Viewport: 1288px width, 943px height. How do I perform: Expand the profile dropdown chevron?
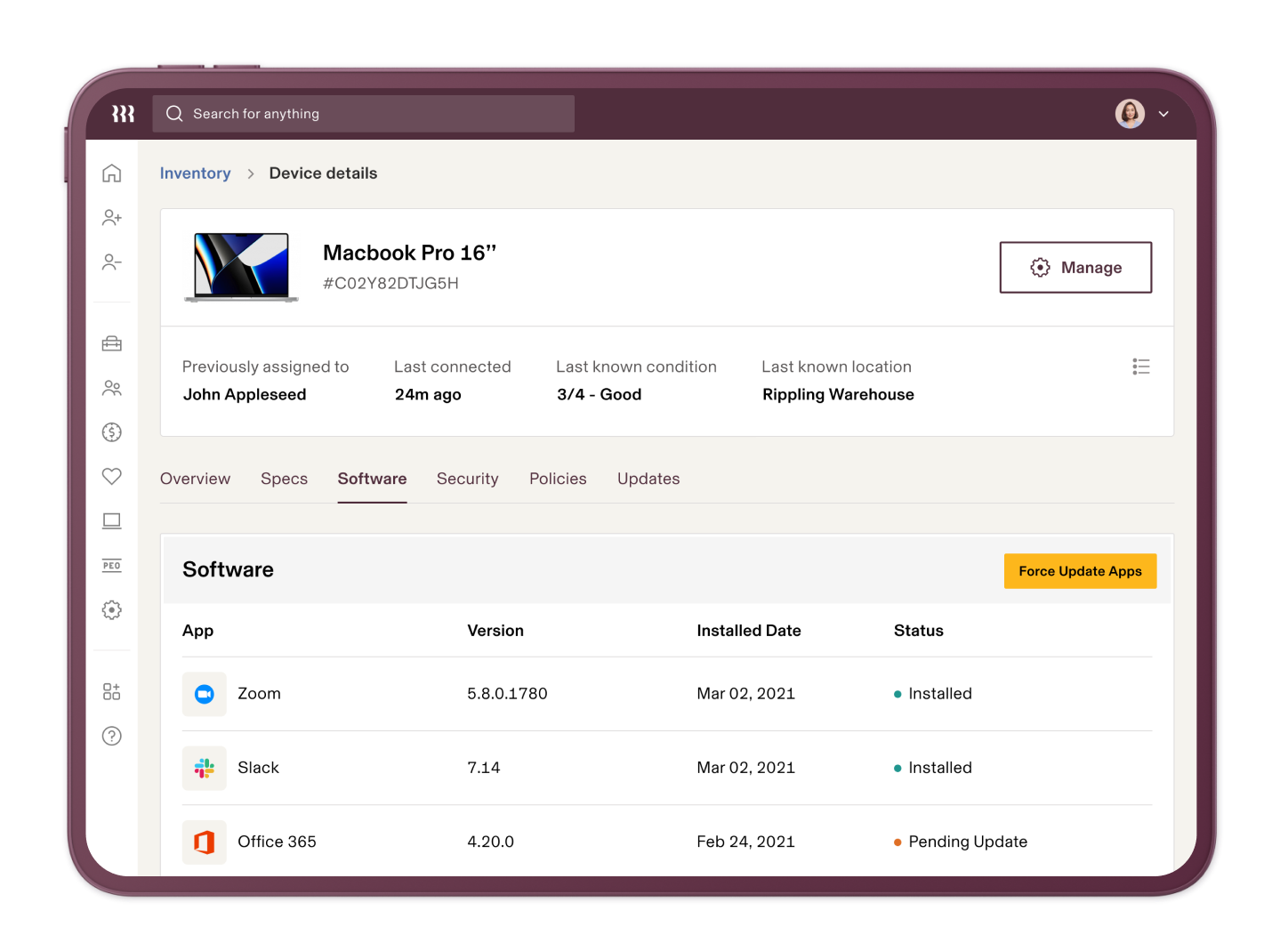coord(1163,114)
